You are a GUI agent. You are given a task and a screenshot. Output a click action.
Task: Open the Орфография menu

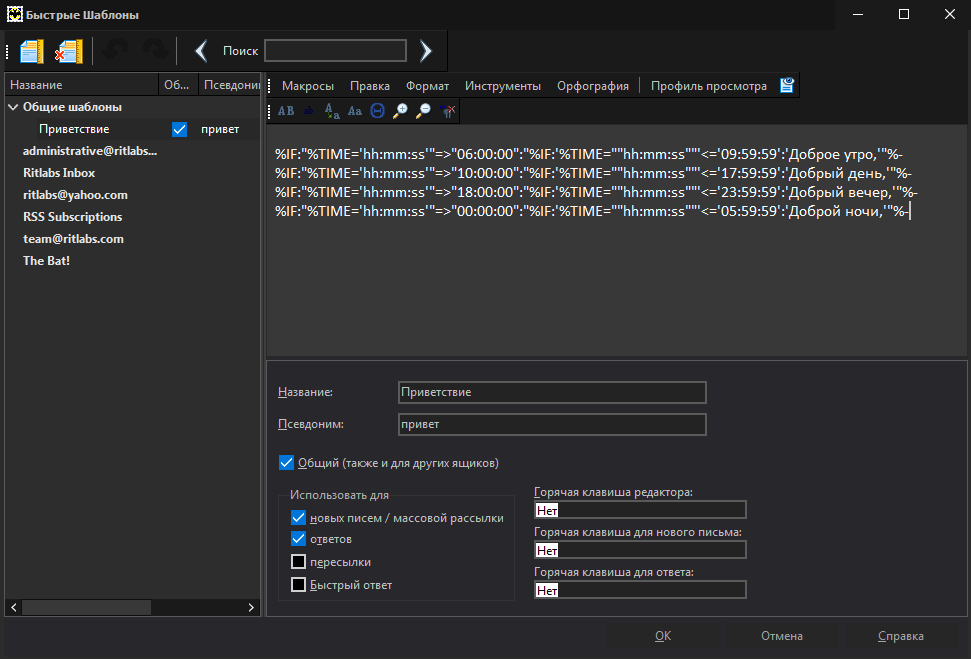click(x=593, y=86)
